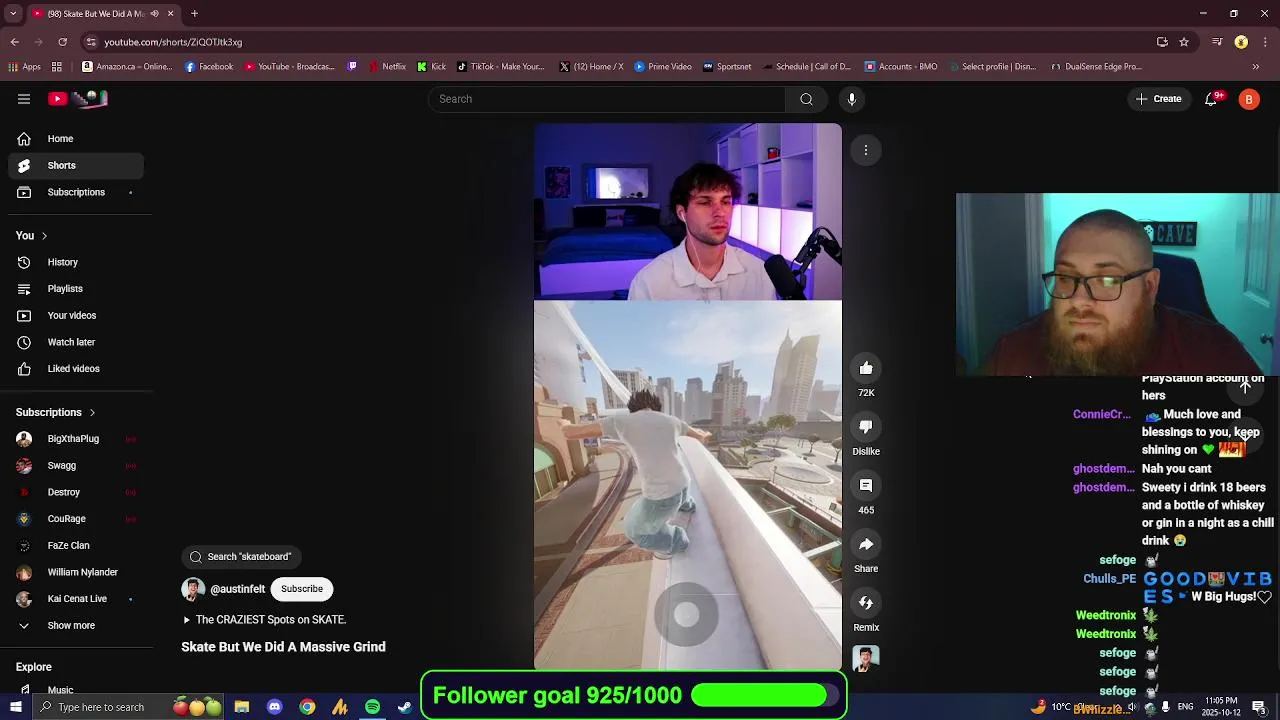The image size is (1280, 720).
Task: Open the Facebook bookmark
Action: 209,67
